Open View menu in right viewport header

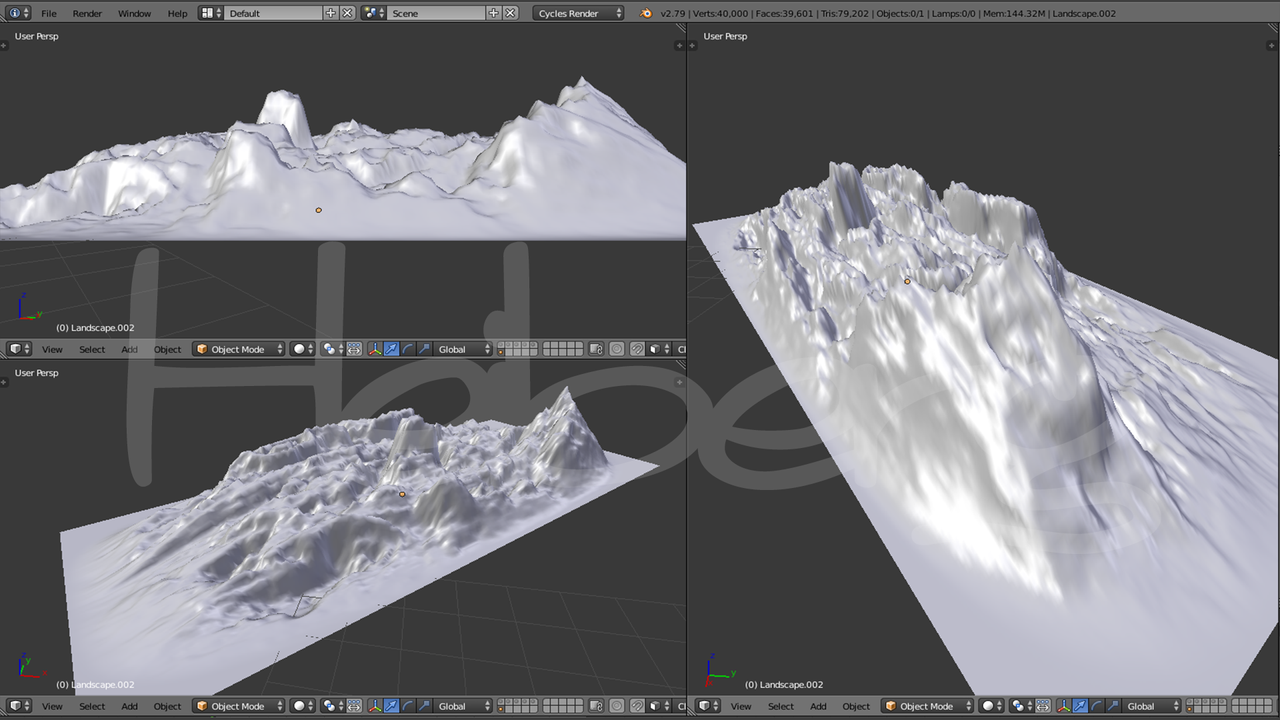[741, 706]
